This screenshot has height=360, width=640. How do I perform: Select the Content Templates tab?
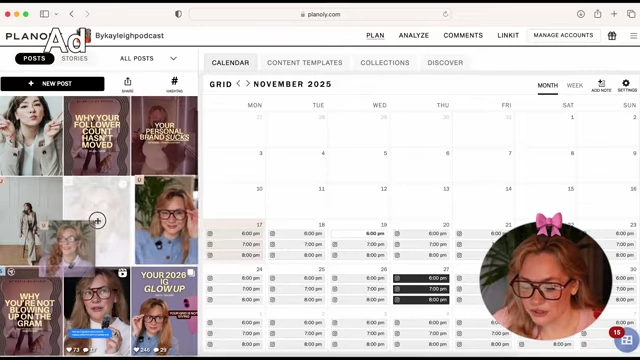pyautogui.click(x=304, y=62)
